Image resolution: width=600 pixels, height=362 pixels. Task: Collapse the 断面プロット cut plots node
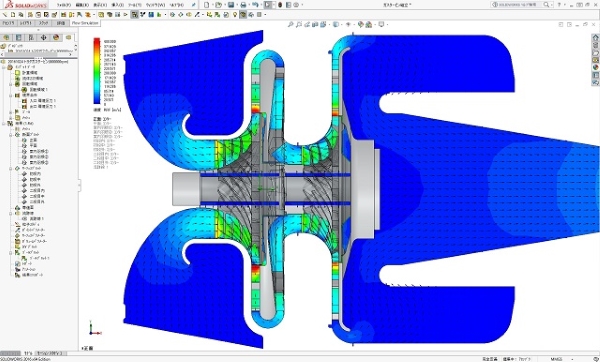click(10, 135)
